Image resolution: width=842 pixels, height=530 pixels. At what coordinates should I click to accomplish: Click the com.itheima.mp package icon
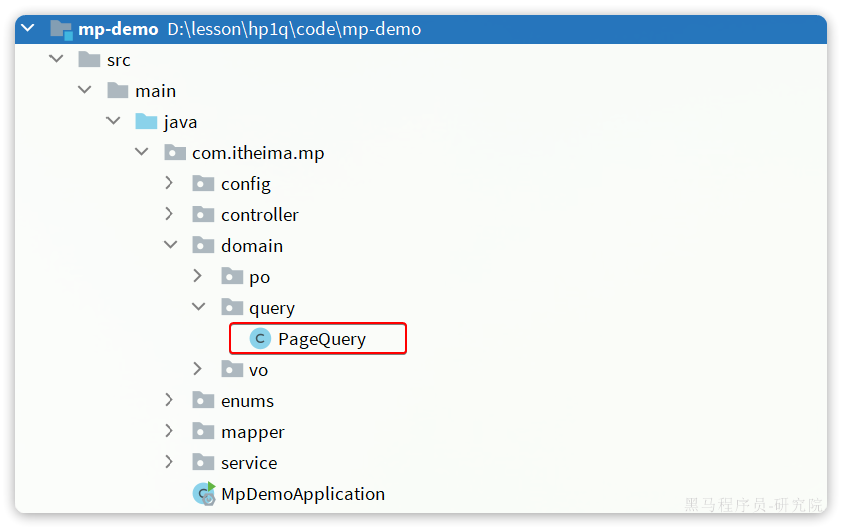coord(175,153)
